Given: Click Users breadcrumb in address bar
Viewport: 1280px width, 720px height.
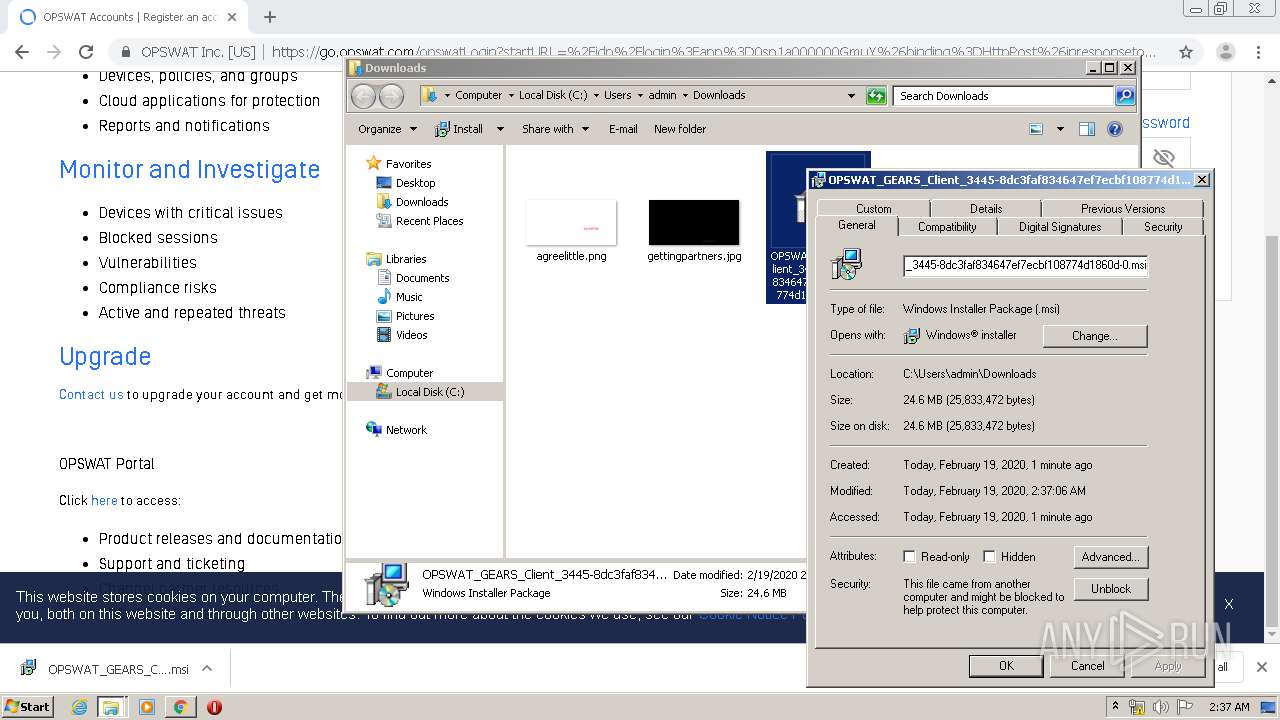Looking at the screenshot, I should coord(617,95).
